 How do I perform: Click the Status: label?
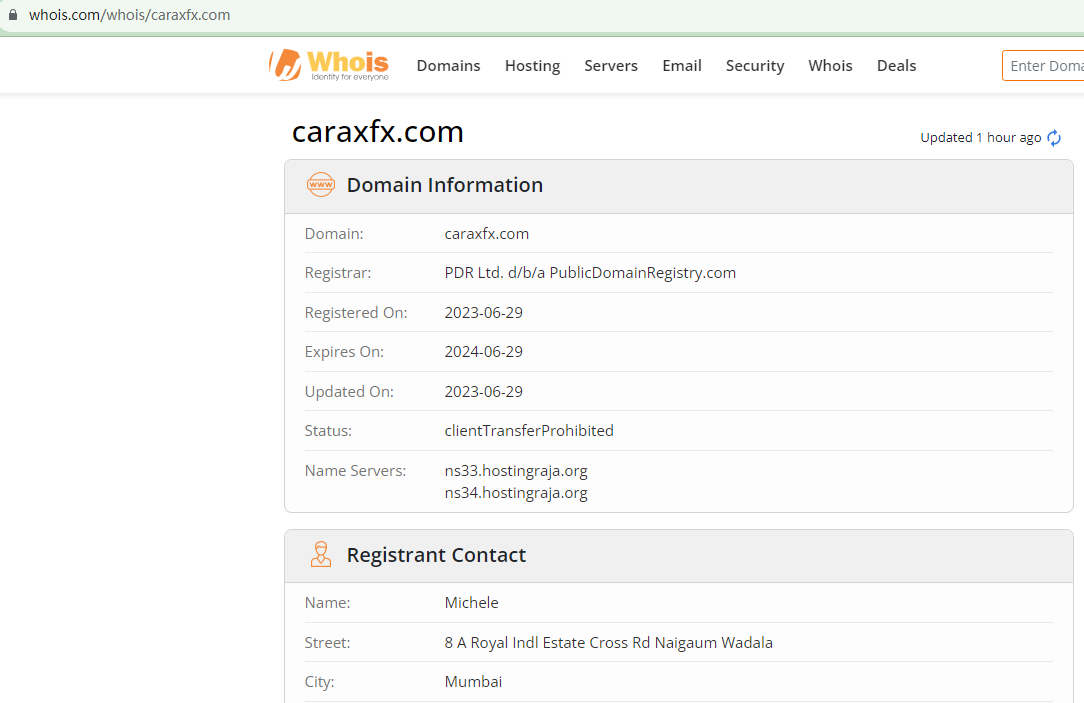(328, 431)
